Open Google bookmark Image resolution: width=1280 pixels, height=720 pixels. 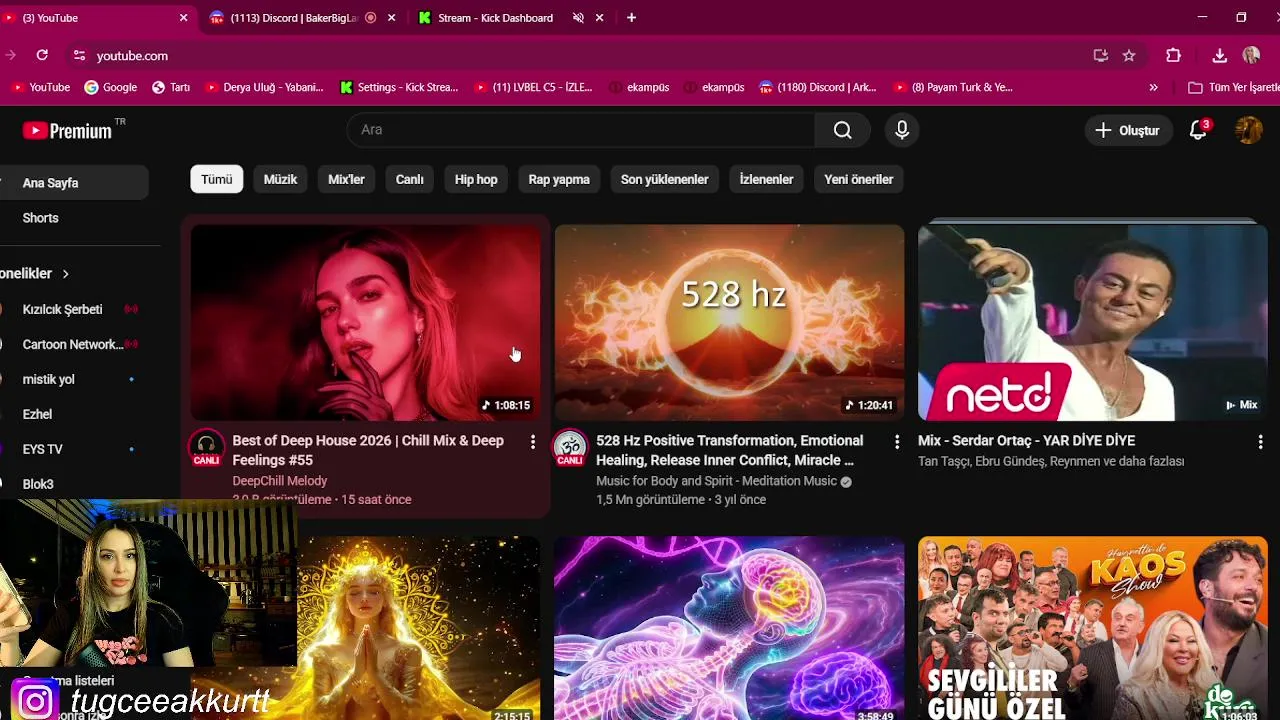(110, 87)
